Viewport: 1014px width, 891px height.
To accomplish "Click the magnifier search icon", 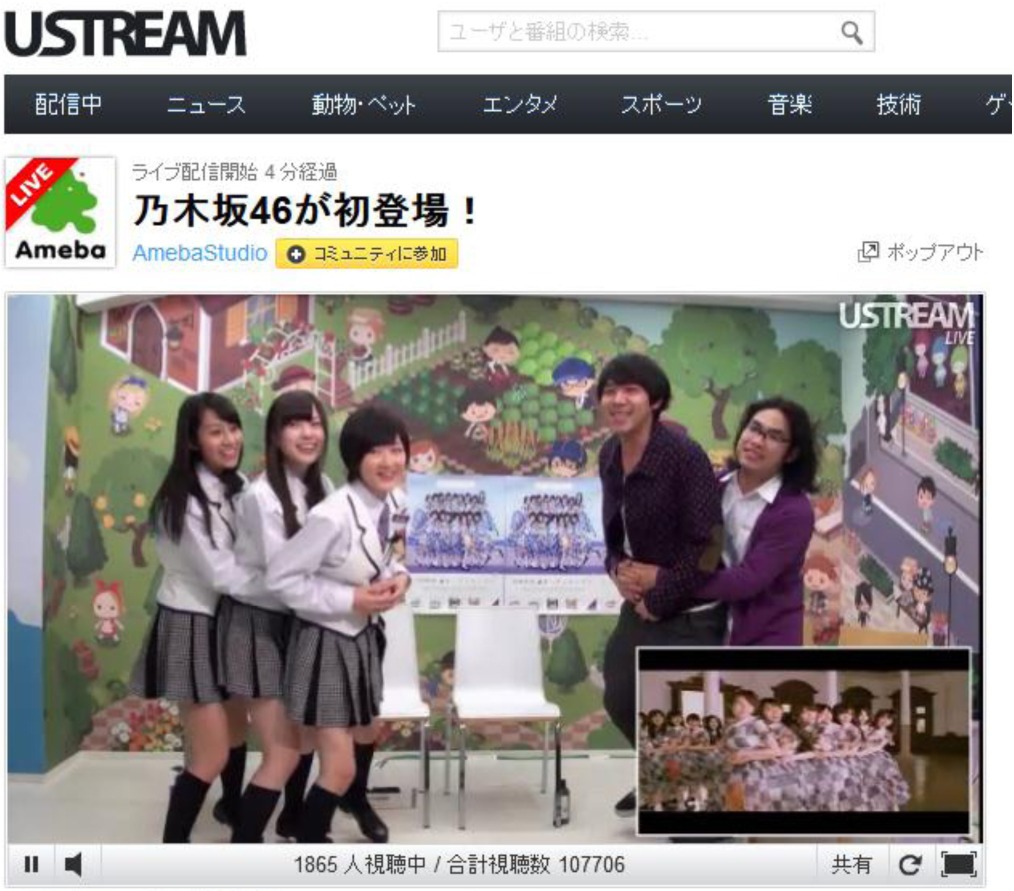I will [851, 33].
